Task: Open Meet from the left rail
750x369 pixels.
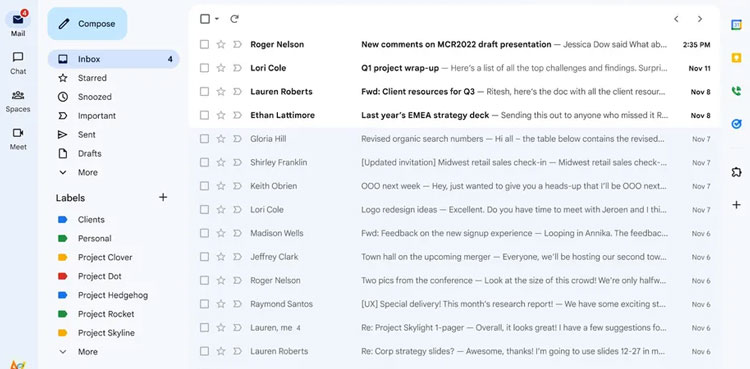Action: (18, 139)
